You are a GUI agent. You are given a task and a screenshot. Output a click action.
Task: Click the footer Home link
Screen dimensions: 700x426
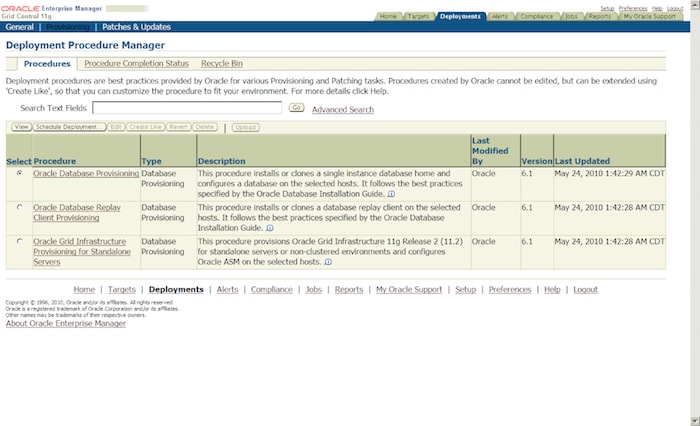click(x=84, y=289)
